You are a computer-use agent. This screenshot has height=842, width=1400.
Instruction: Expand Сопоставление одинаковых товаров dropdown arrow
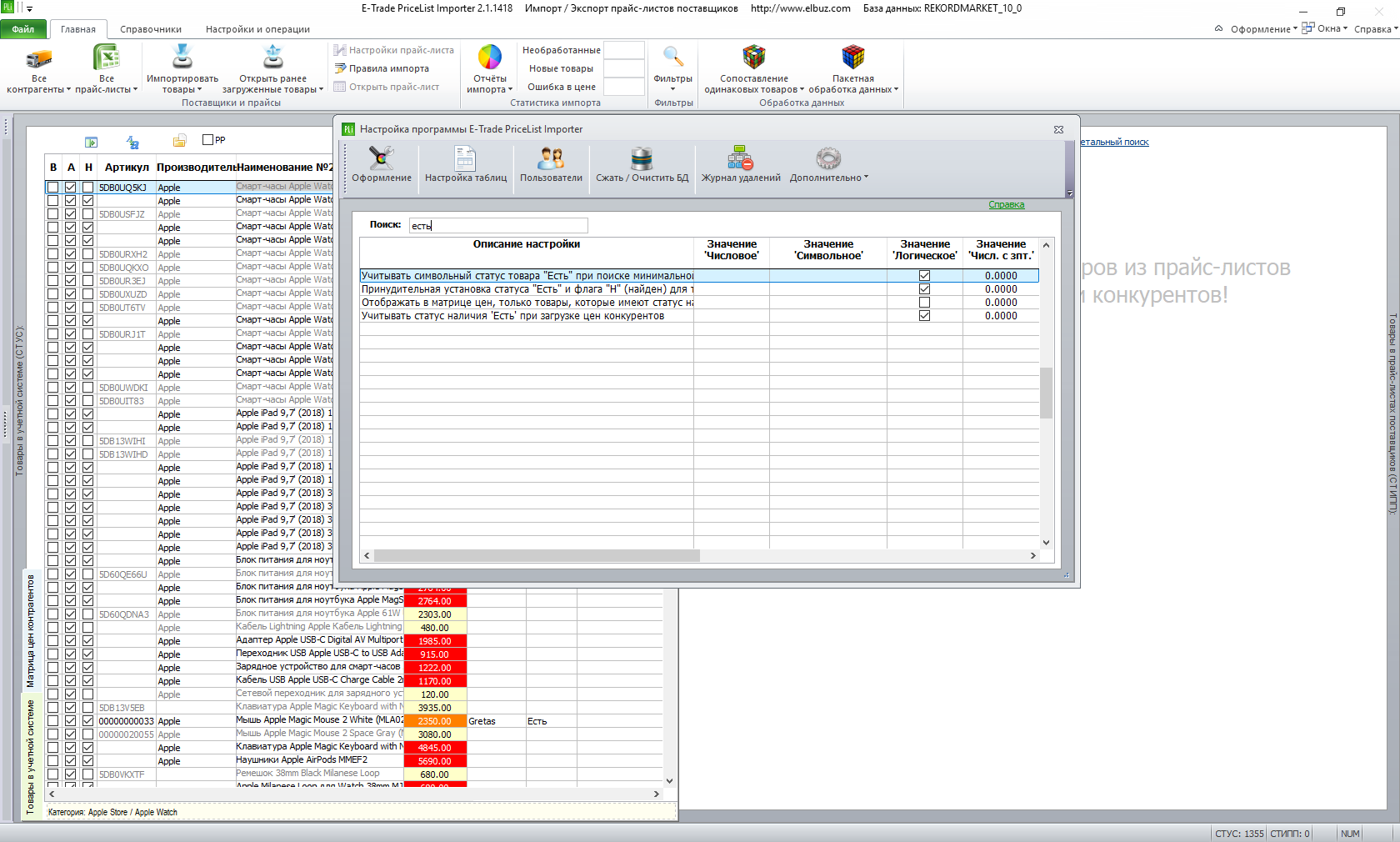pyautogui.click(x=802, y=89)
